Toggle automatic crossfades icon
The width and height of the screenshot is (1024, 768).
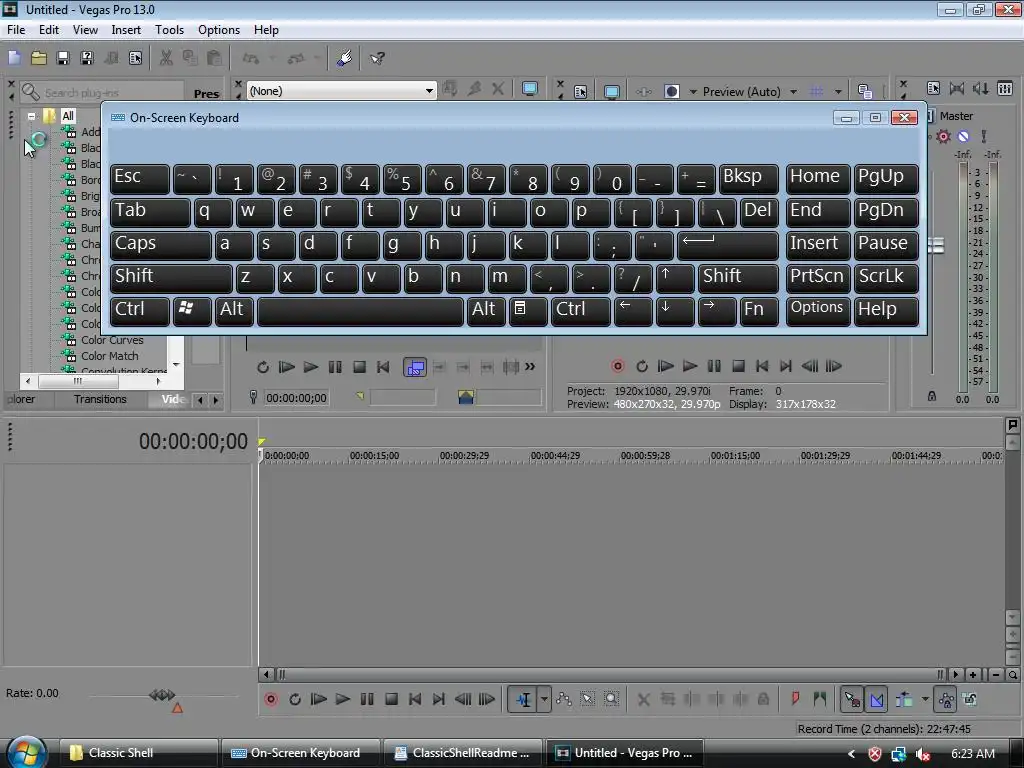[876, 699]
